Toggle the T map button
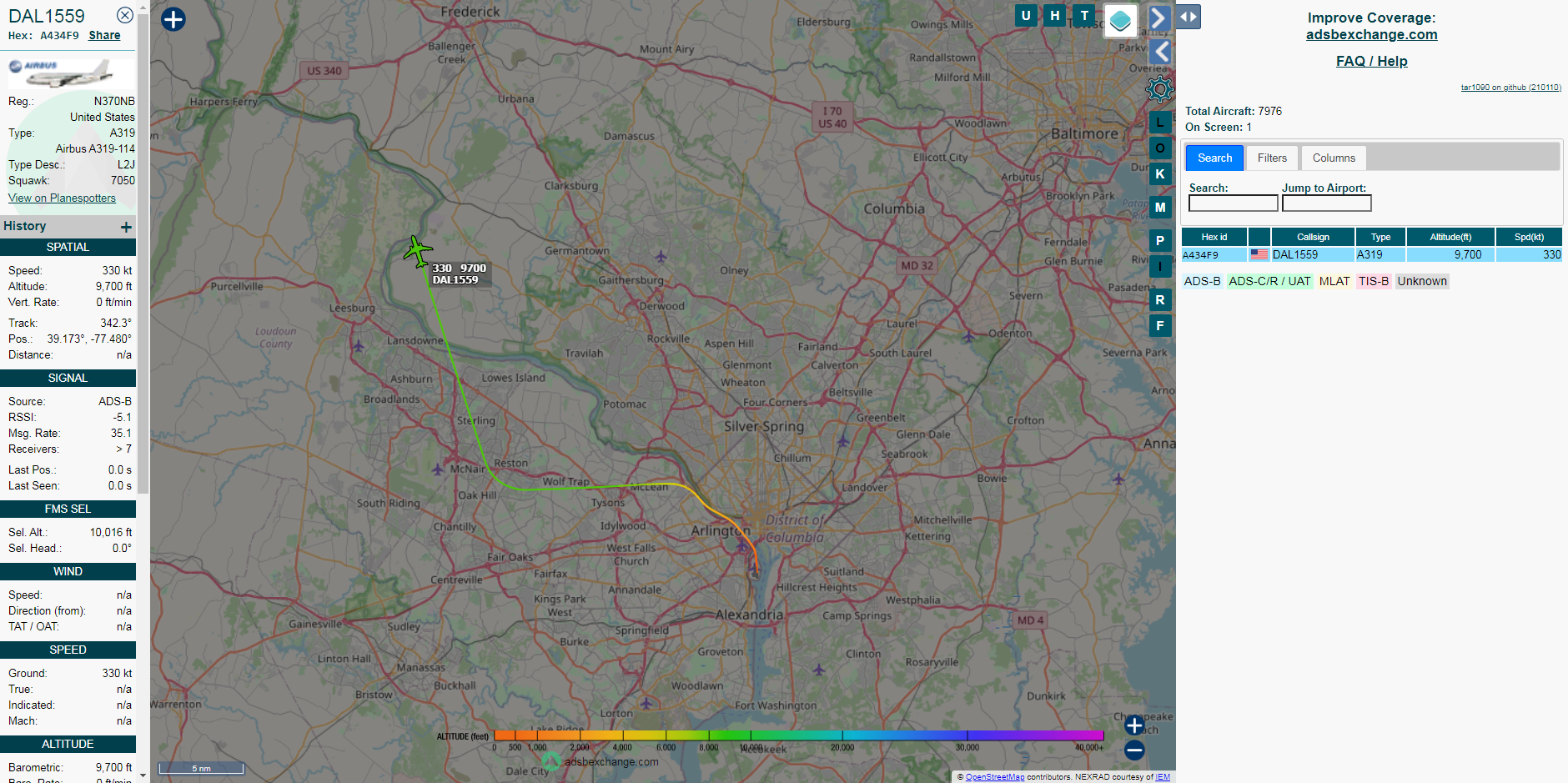The image size is (1568, 783). 1084,15
